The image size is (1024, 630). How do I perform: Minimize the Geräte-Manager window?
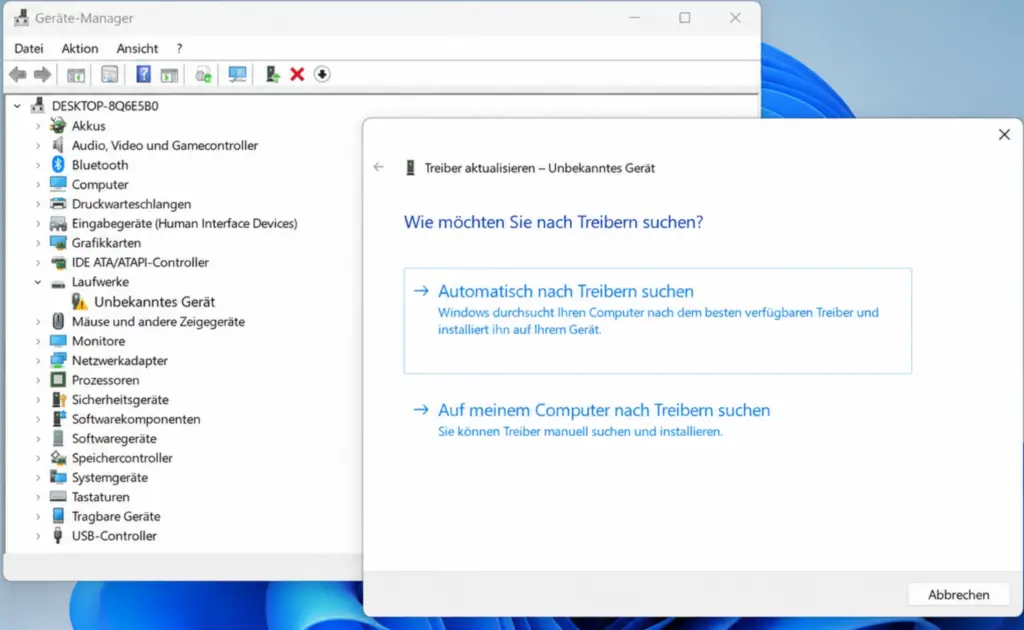634,18
